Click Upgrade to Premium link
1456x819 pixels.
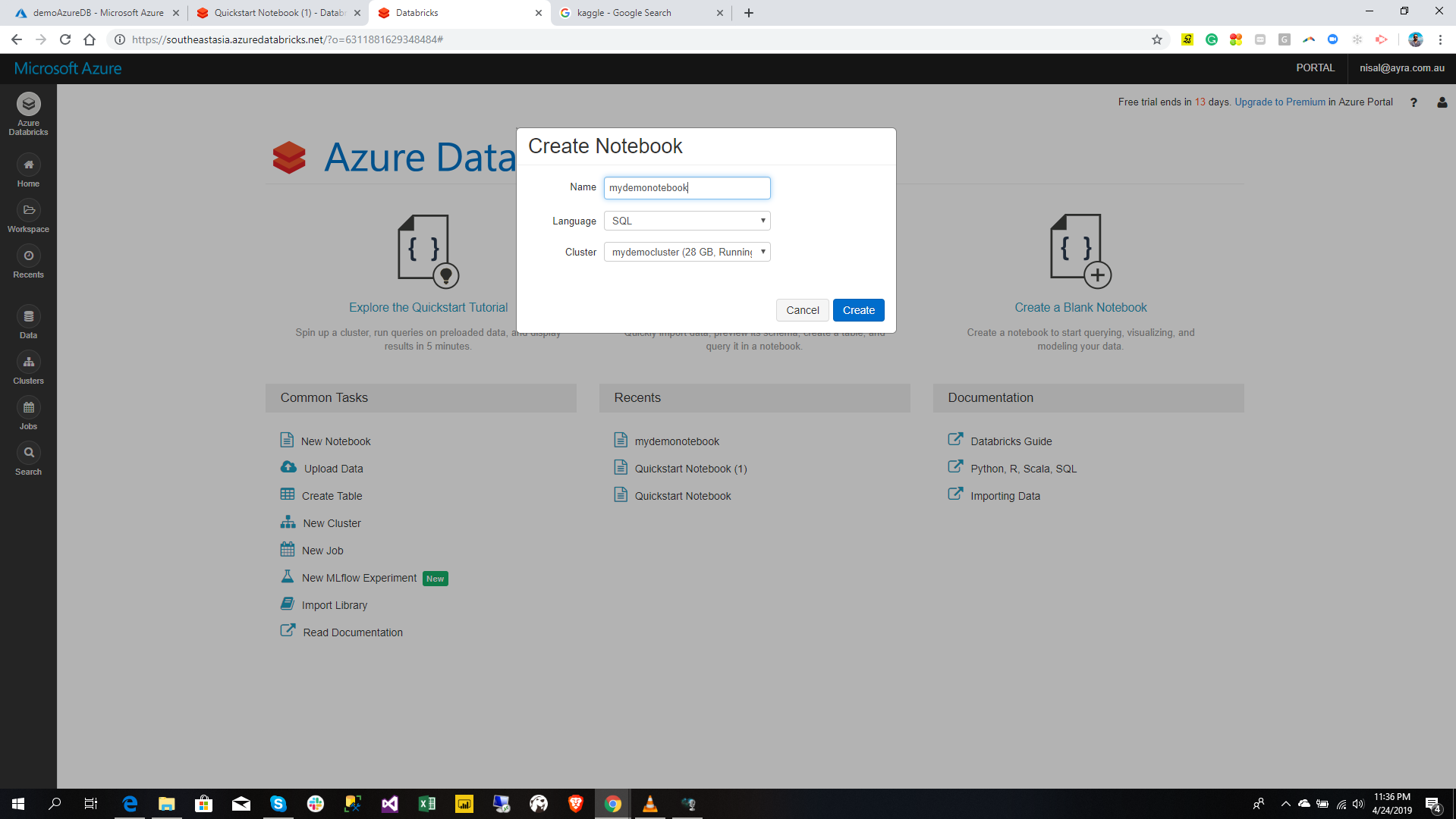click(1279, 102)
